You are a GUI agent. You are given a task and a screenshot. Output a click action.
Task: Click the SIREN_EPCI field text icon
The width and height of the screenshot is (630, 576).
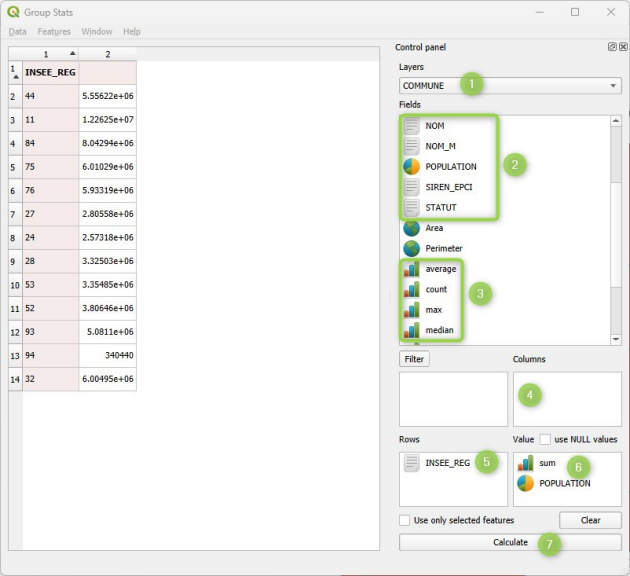pyautogui.click(x=411, y=187)
